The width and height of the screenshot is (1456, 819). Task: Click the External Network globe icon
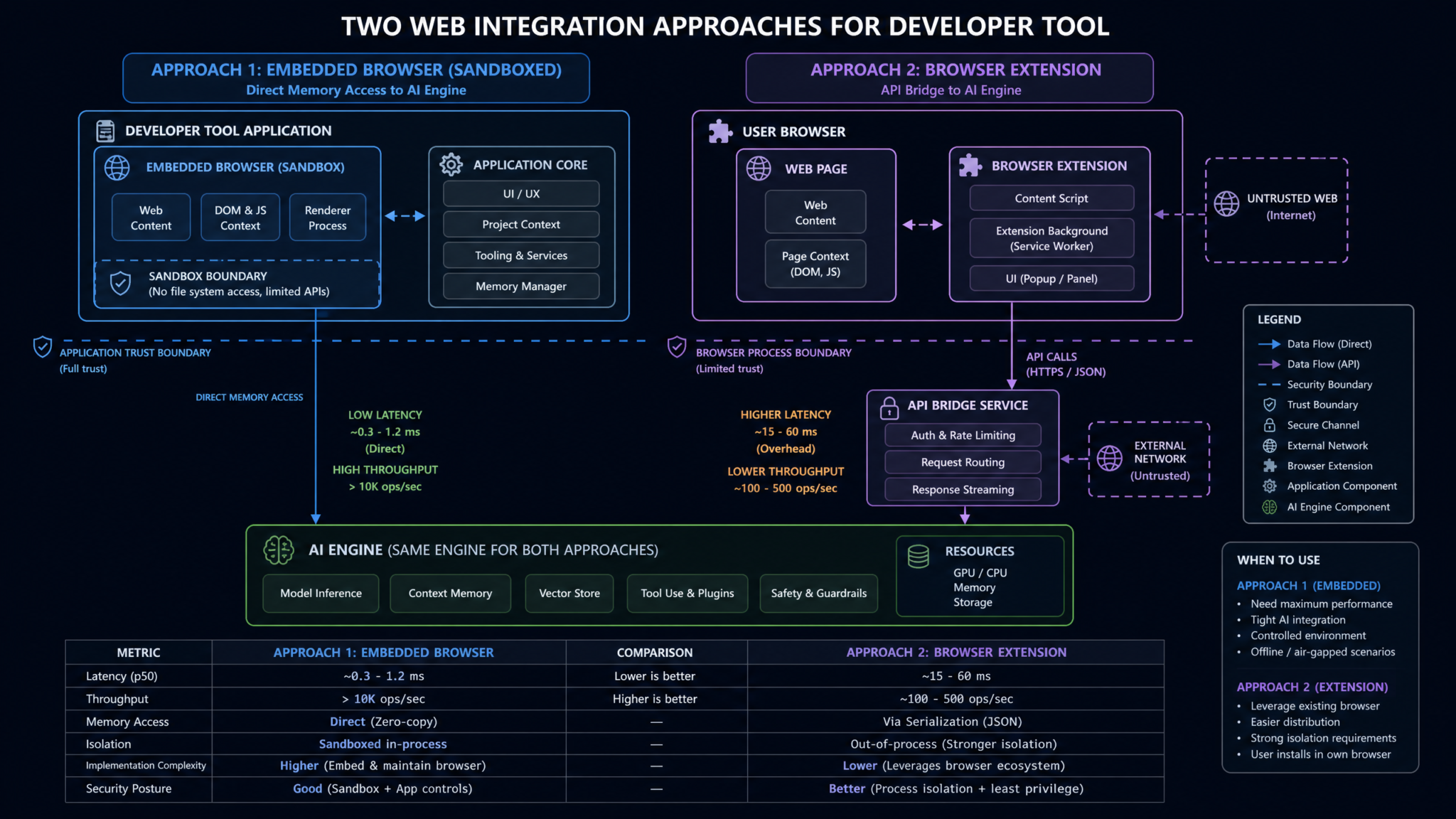point(1110,459)
